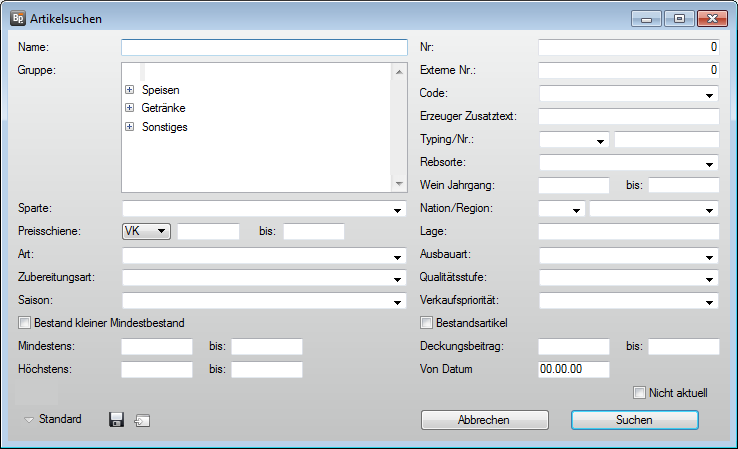Click the Von Datum date field

click(574, 370)
